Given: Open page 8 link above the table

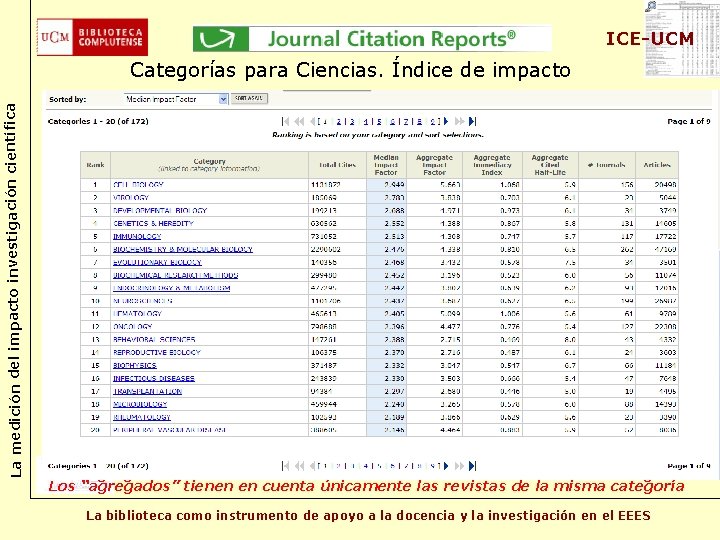Looking at the screenshot, I should click(419, 122).
